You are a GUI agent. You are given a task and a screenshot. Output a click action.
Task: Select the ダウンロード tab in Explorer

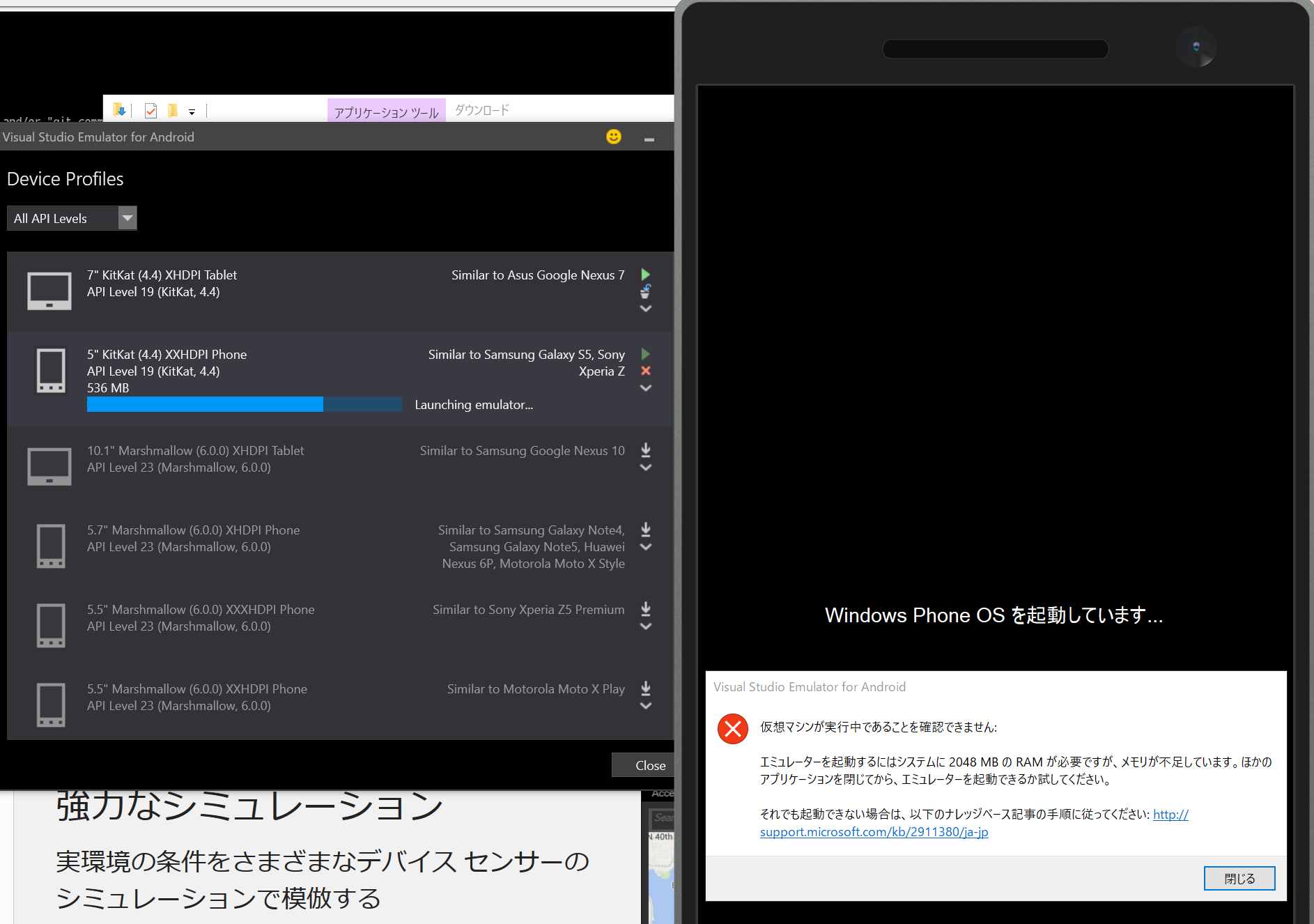pyautogui.click(x=482, y=110)
